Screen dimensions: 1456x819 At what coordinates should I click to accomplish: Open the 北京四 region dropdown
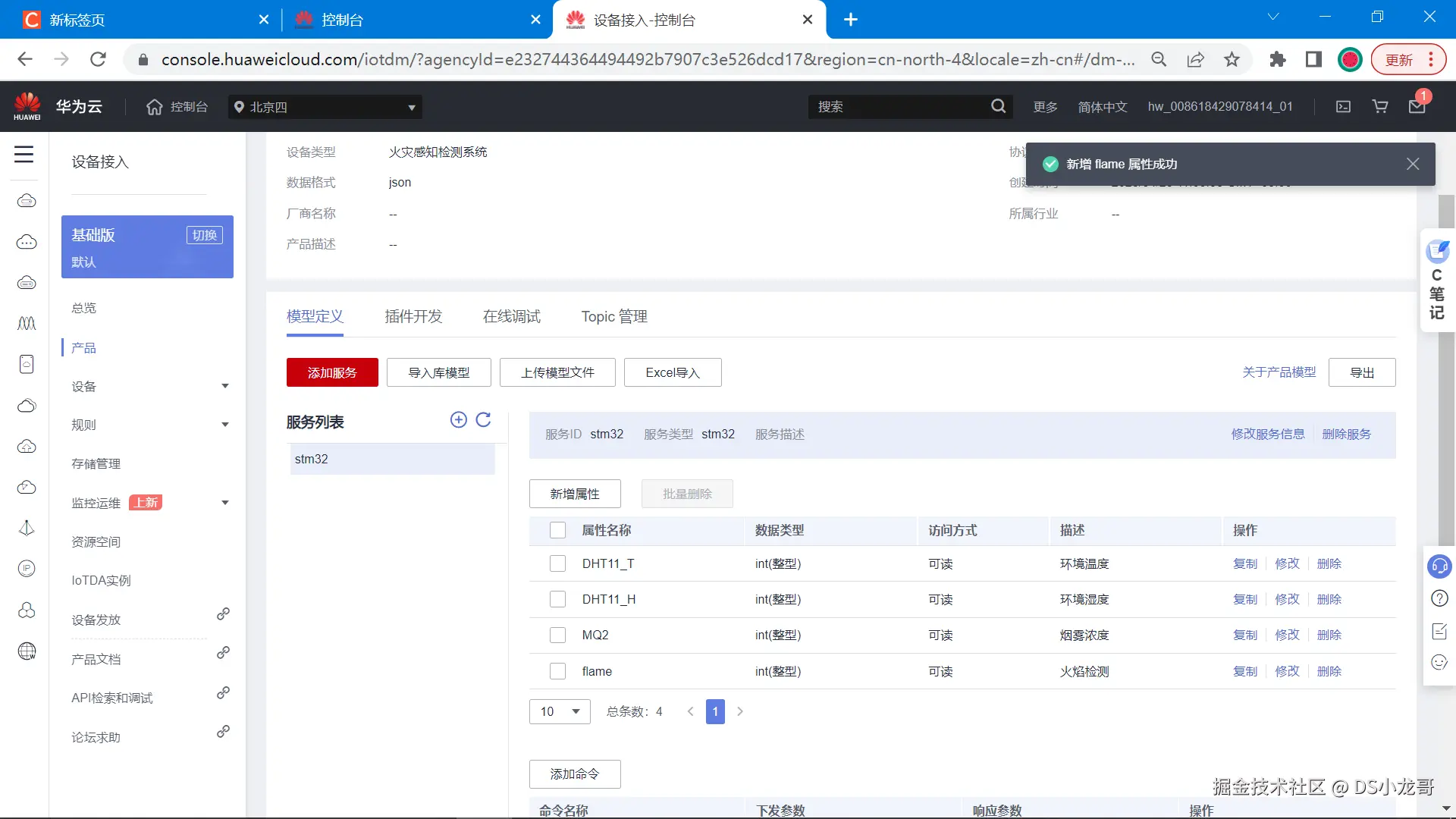coord(325,107)
